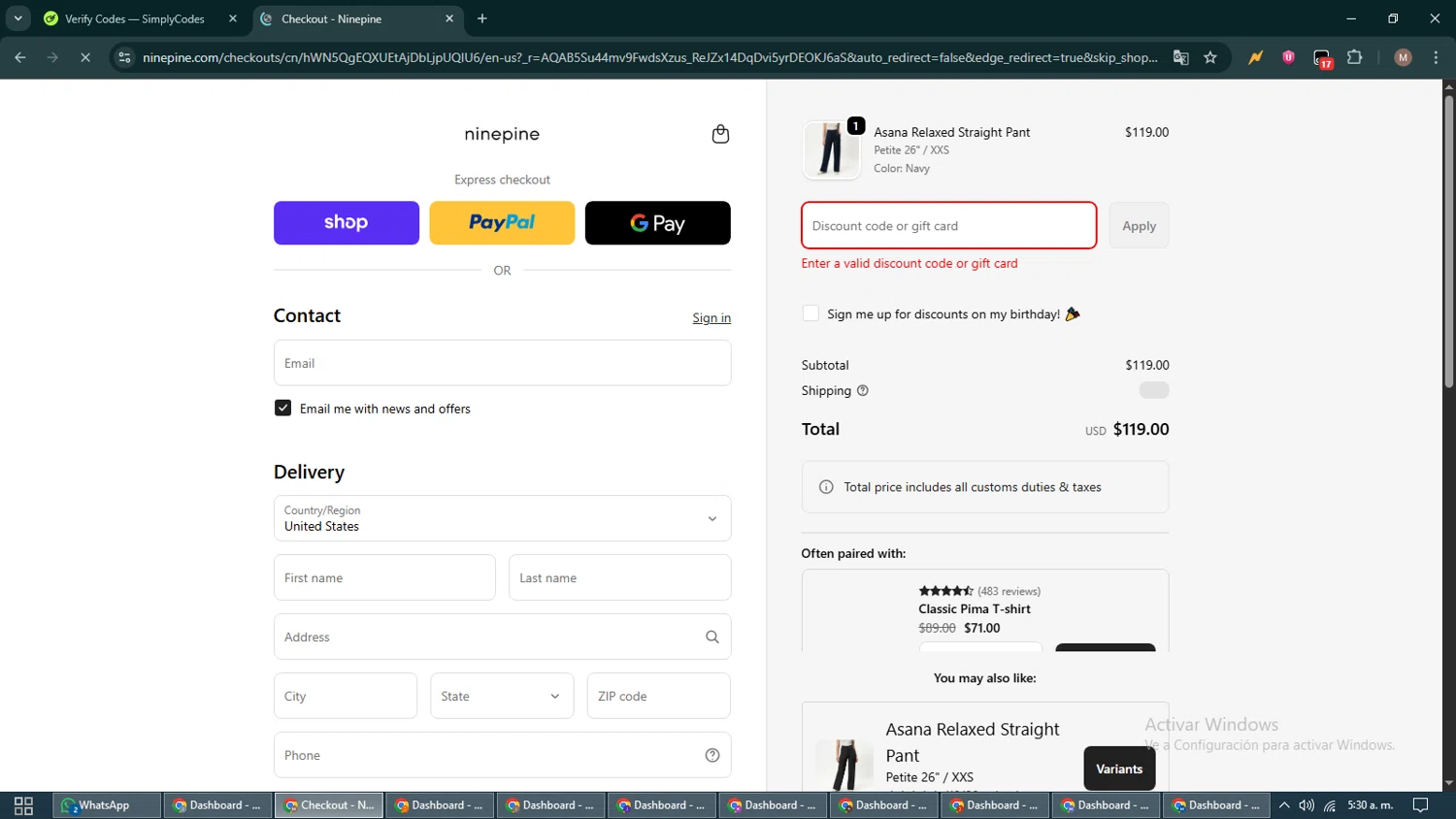Viewport: 1456px width, 819px height.
Task: Click the browser forward arrow
Action: click(52, 57)
